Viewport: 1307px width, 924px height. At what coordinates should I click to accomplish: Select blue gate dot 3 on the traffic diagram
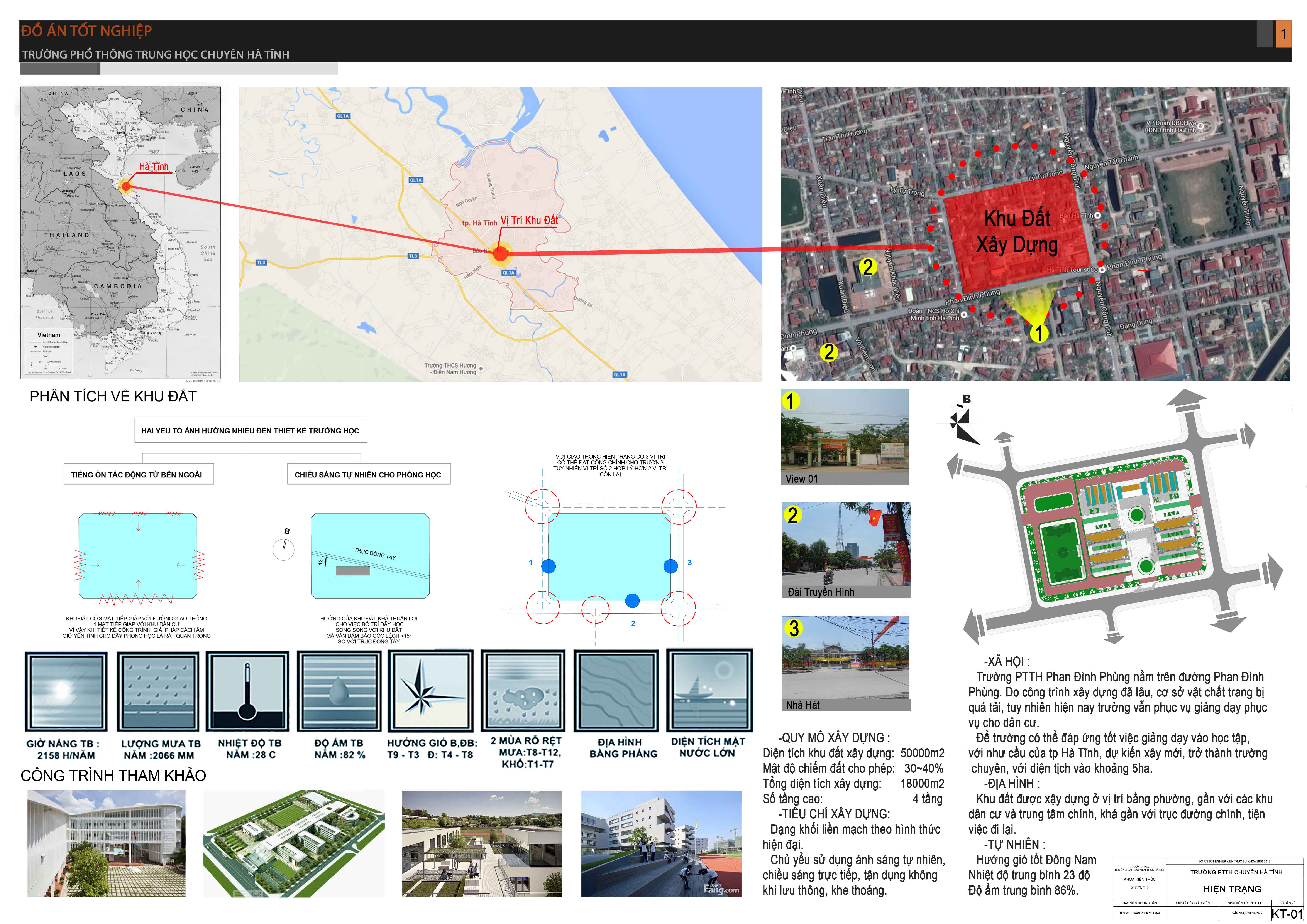click(x=670, y=566)
